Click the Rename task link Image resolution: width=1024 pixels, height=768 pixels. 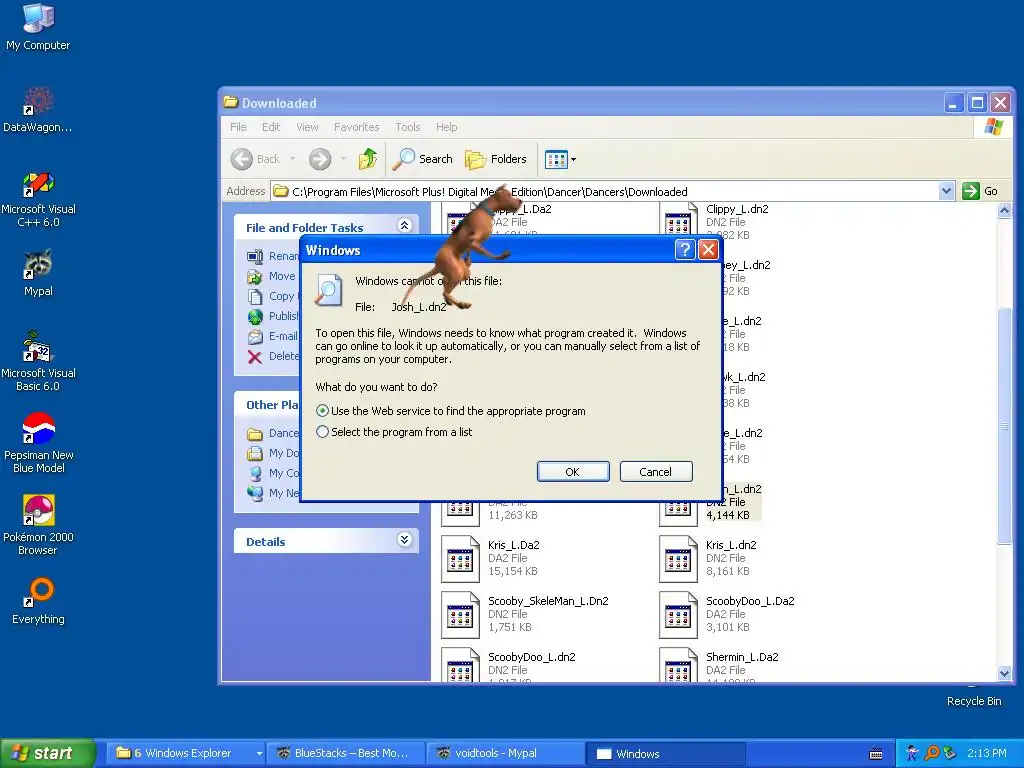tap(274, 256)
